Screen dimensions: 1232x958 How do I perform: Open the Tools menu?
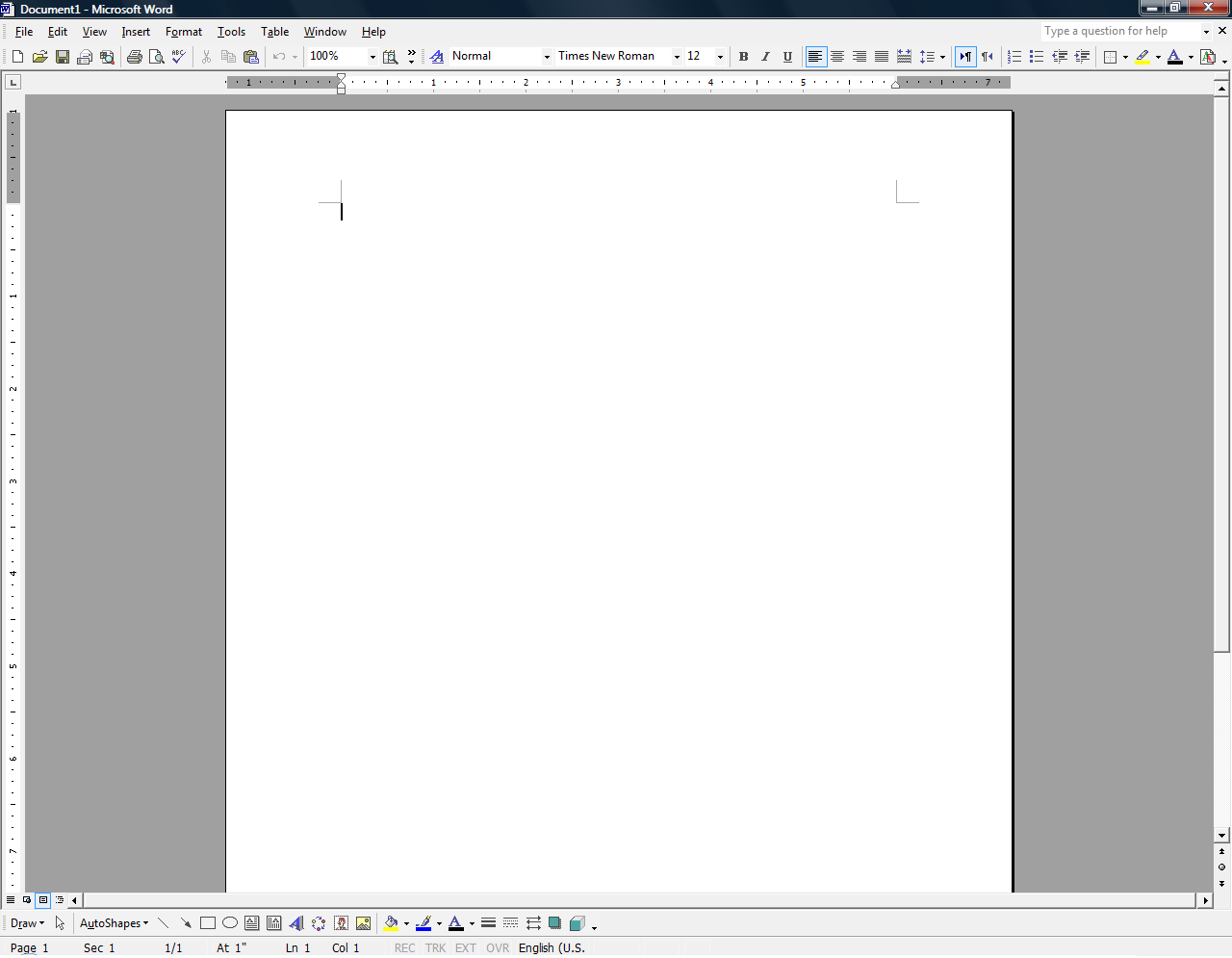tap(231, 32)
